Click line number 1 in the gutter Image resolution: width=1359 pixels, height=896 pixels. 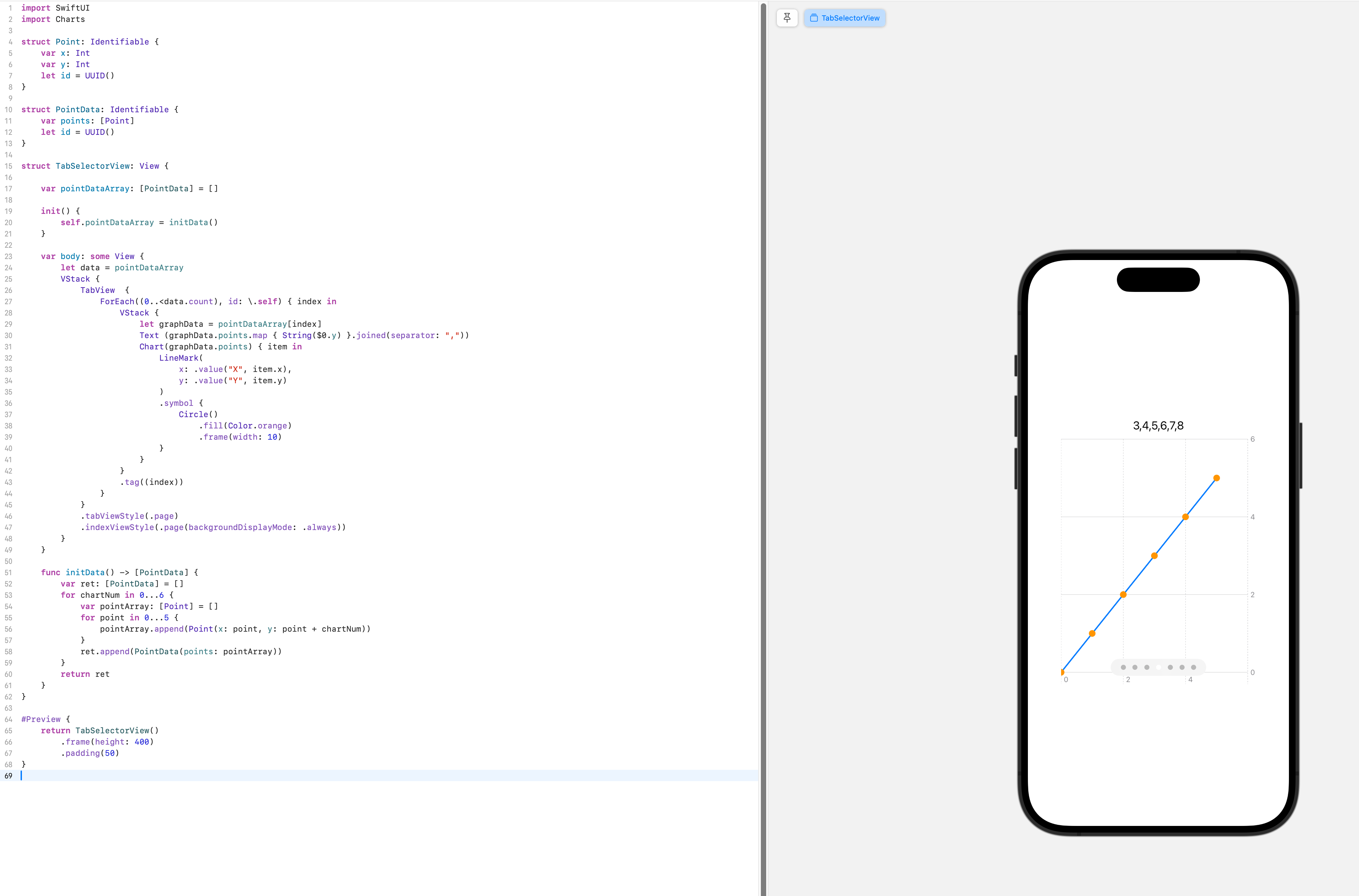coord(10,8)
